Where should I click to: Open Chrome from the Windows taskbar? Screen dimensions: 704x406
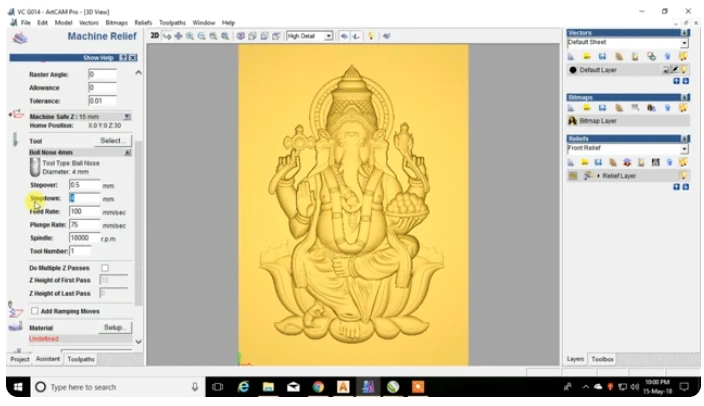(318, 387)
